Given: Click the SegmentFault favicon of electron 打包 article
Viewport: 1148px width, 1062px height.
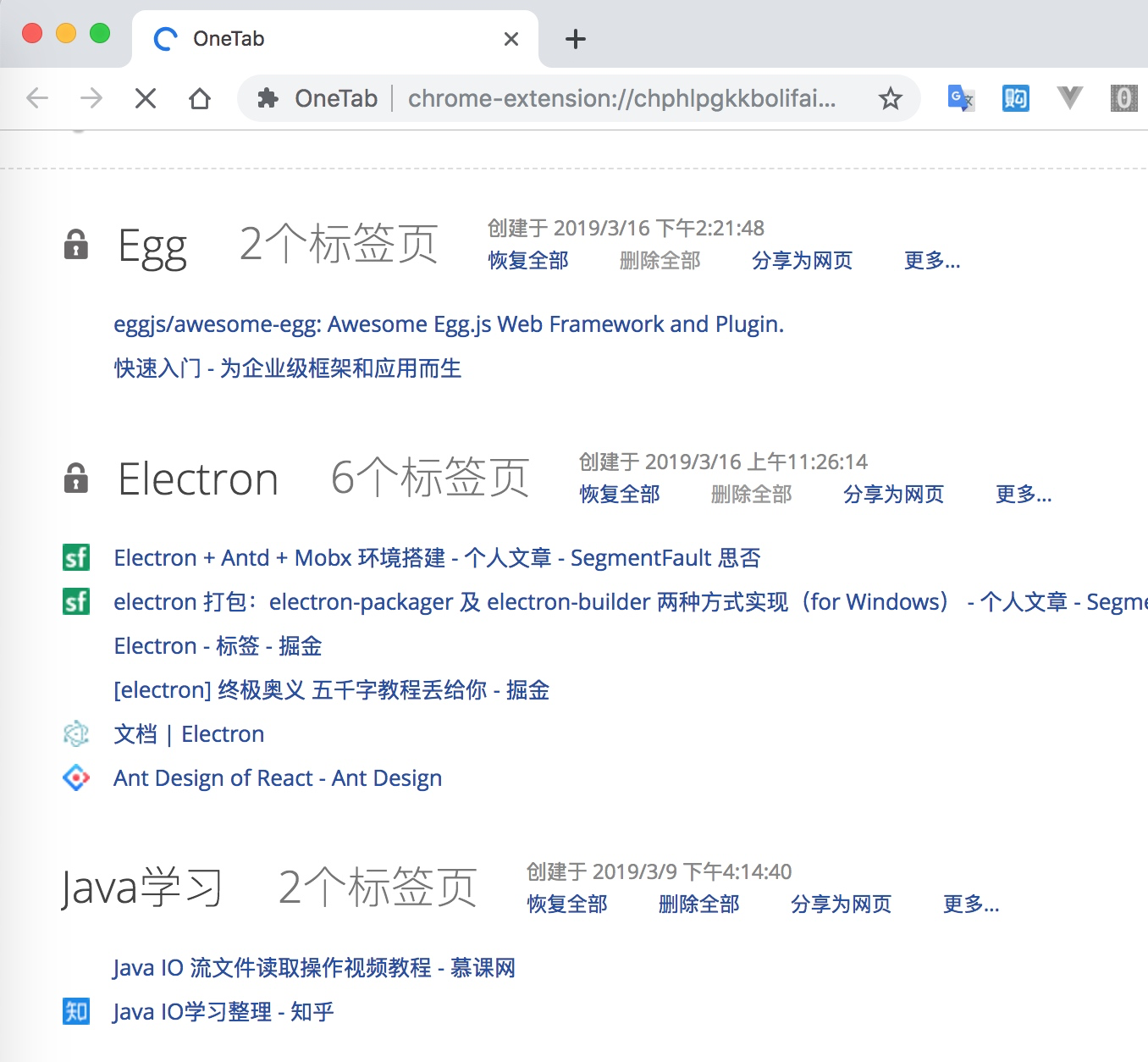Looking at the screenshot, I should [x=76, y=601].
